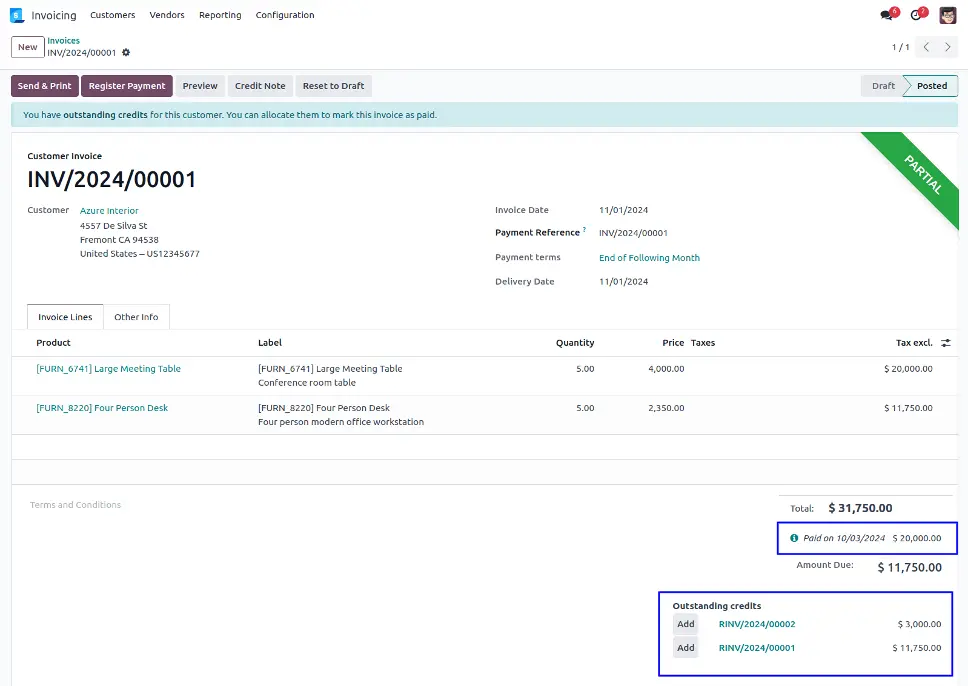Go to next record arrow
The image size is (968, 686).
coord(949,47)
